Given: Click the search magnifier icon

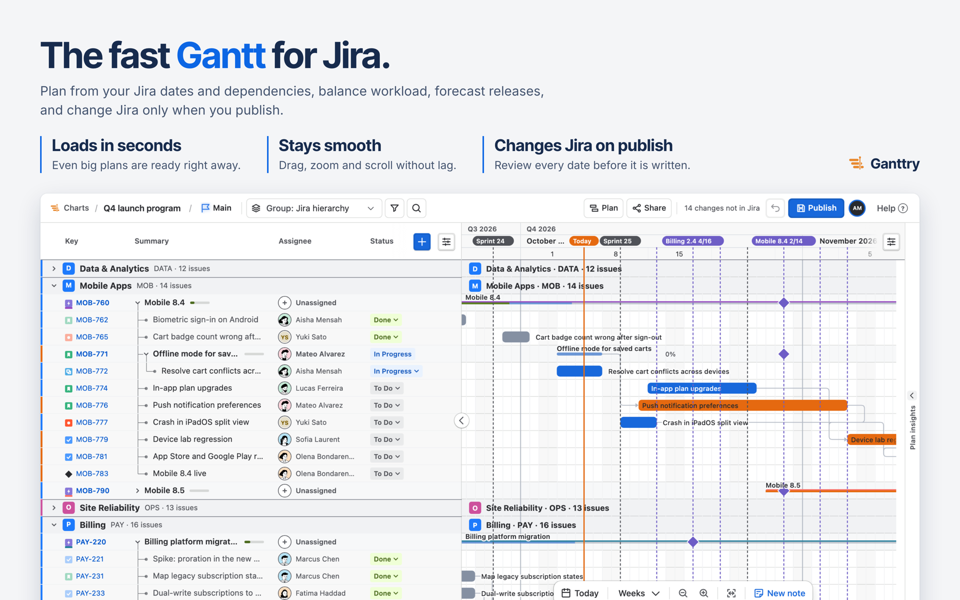Looking at the screenshot, I should pos(416,208).
